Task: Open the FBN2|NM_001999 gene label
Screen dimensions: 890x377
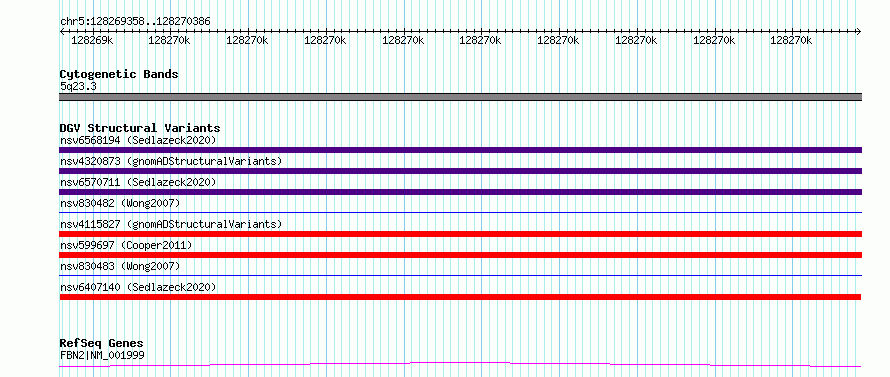Action: pyautogui.click(x=102, y=355)
